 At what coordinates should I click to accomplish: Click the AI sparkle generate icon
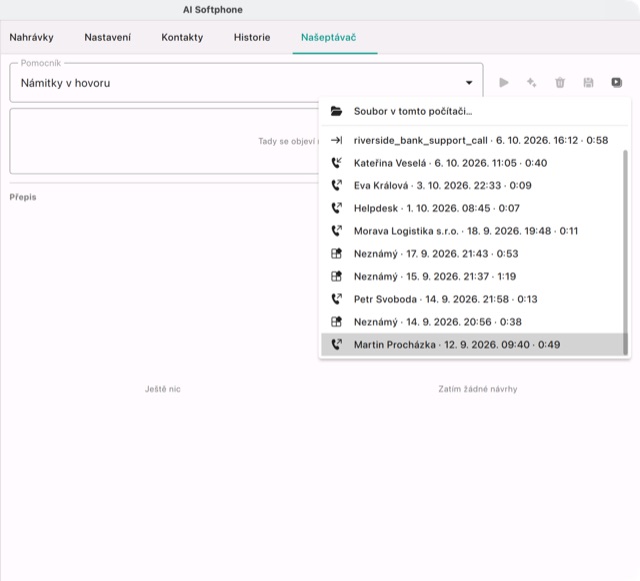click(531, 83)
